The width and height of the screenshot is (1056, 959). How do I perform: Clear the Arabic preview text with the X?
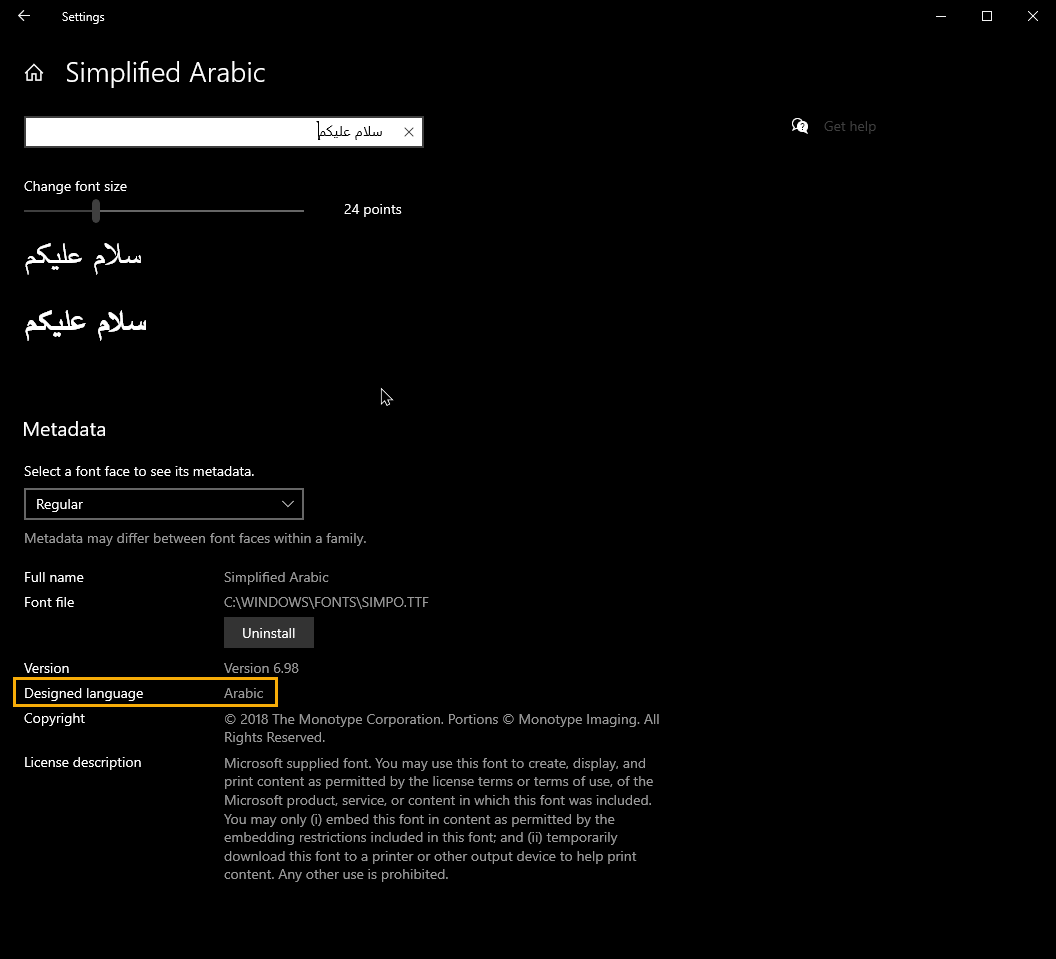(x=408, y=131)
